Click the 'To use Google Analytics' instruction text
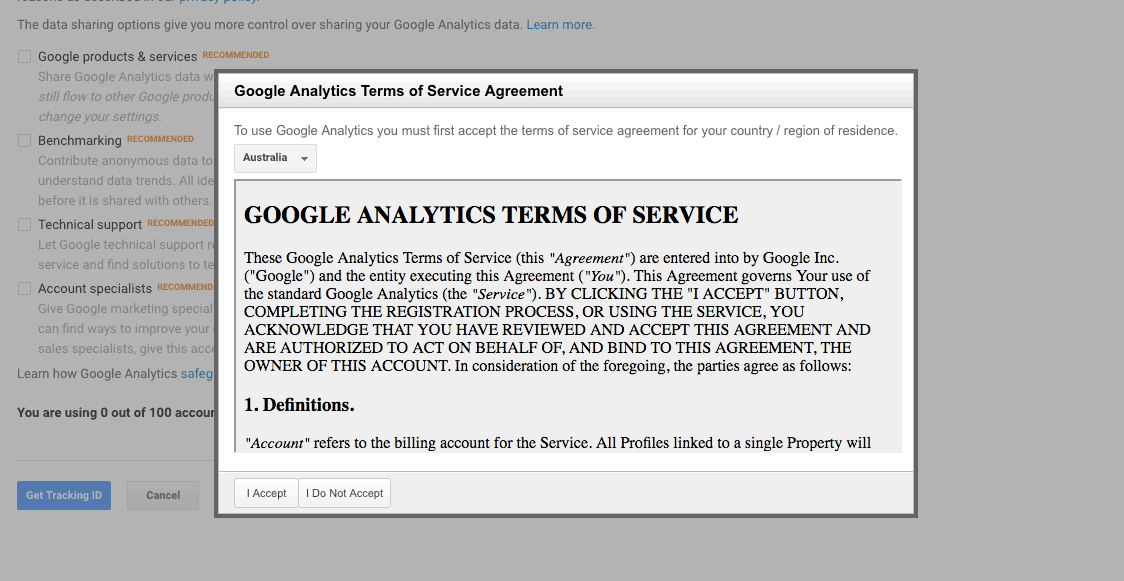1124x581 pixels. click(x=566, y=131)
